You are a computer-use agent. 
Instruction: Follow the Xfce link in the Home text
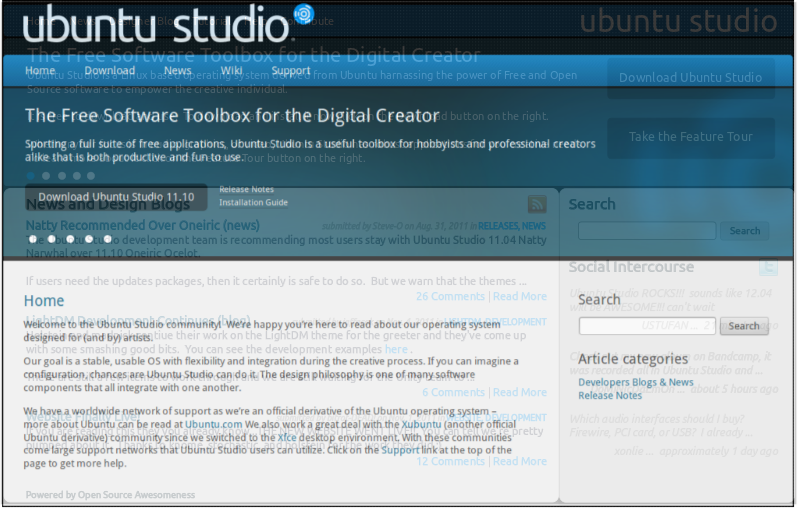tap(287, 438)
